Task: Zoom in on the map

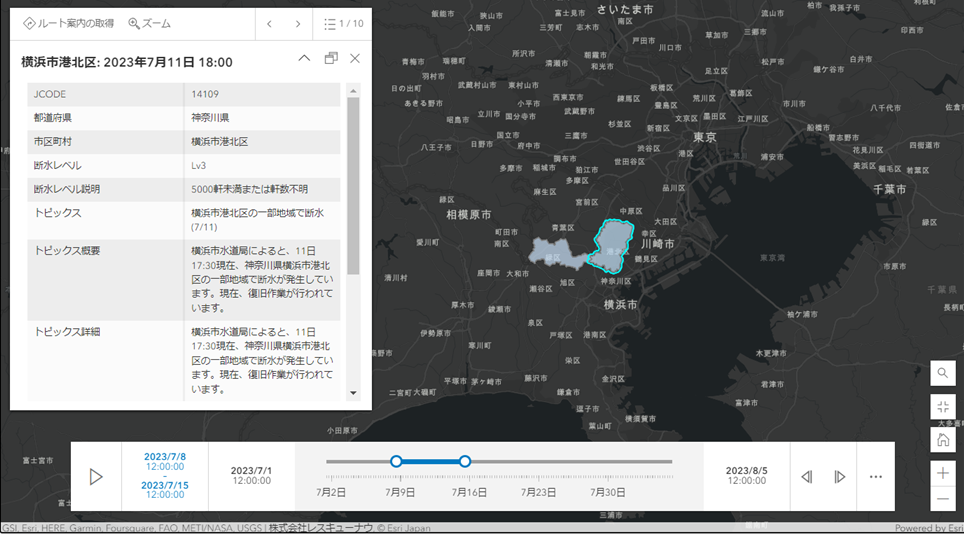Action: (943, 472)
